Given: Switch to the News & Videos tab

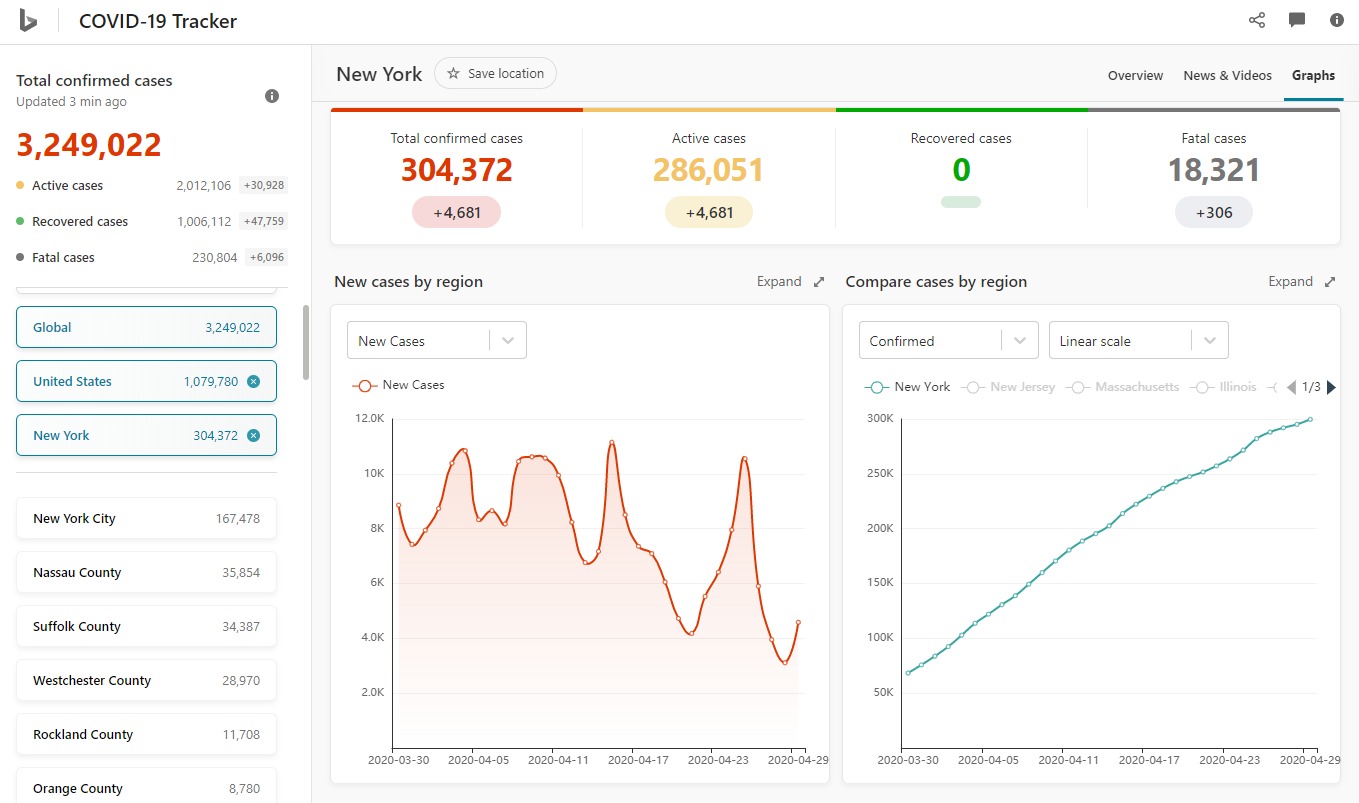Looking at the screenshot, I should tap(1227, 76).
